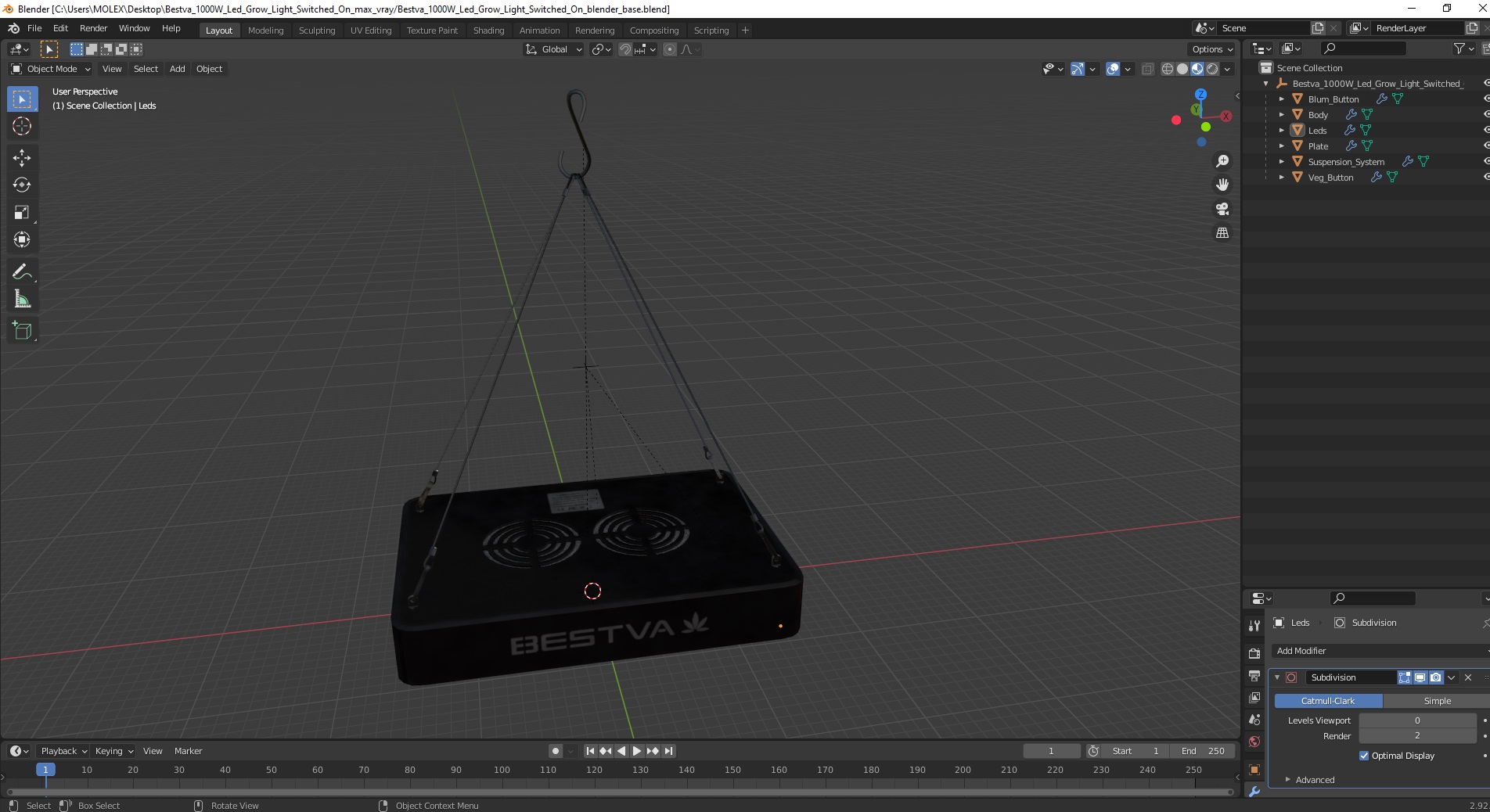Image resolution: width=1490 pixels, height=812 pixels.
Task: Select the Rotate tool
Action: click(22, 185)
